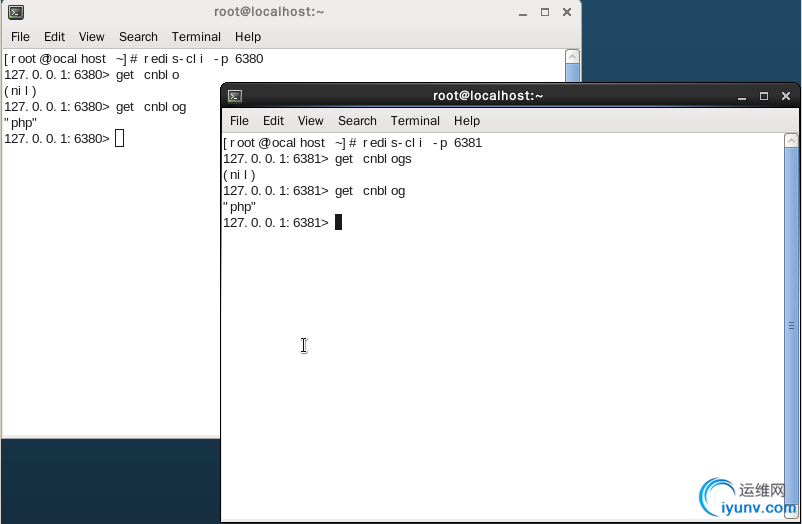Viewport: 802px width, 524px height.
Task: Click back window title 'root@localhost:~'
Action: point(269,12)
